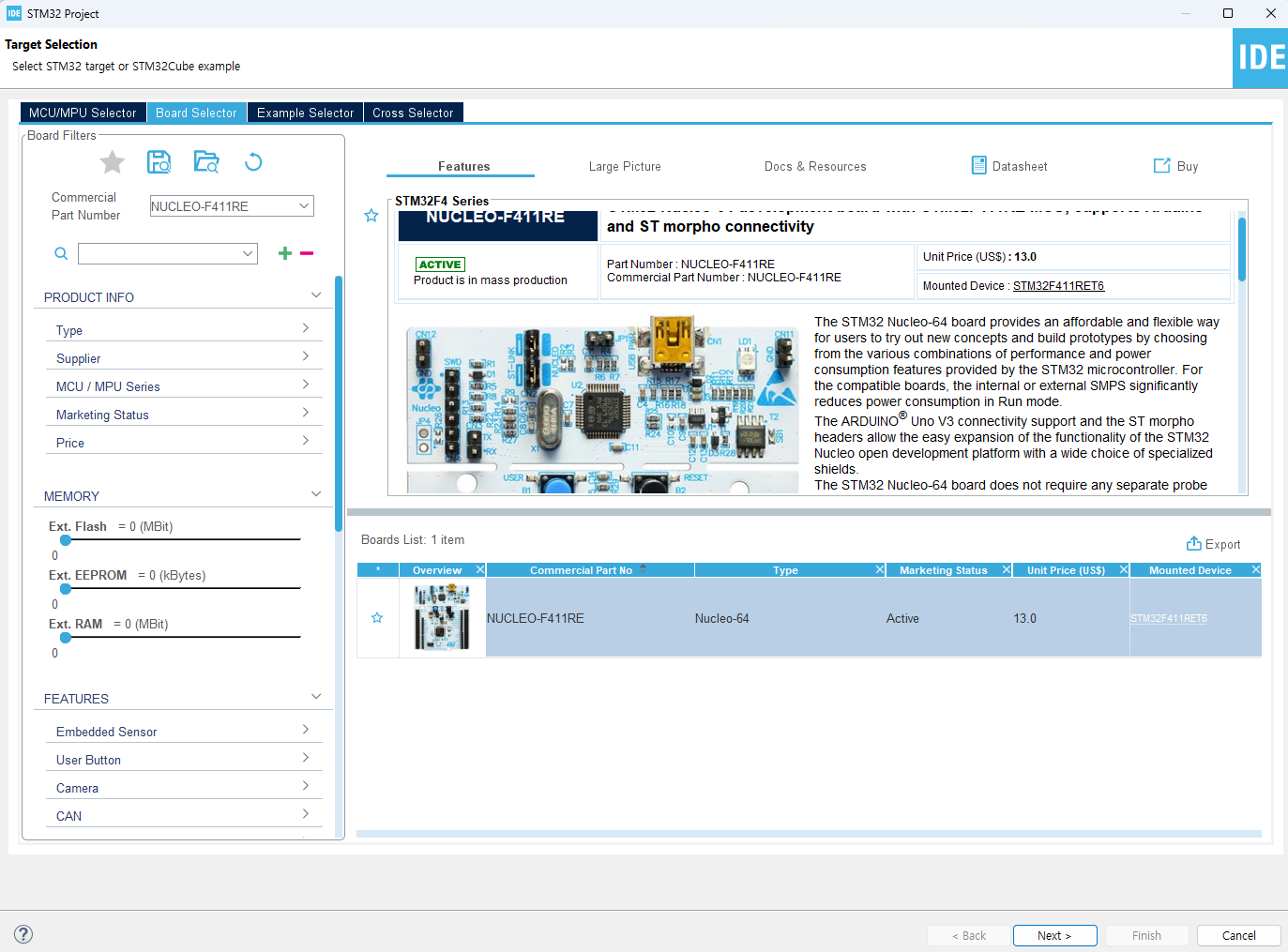Open the search field dropdown arrow
The height and width of the screenshot is (952, 1288).
point(248,253)
